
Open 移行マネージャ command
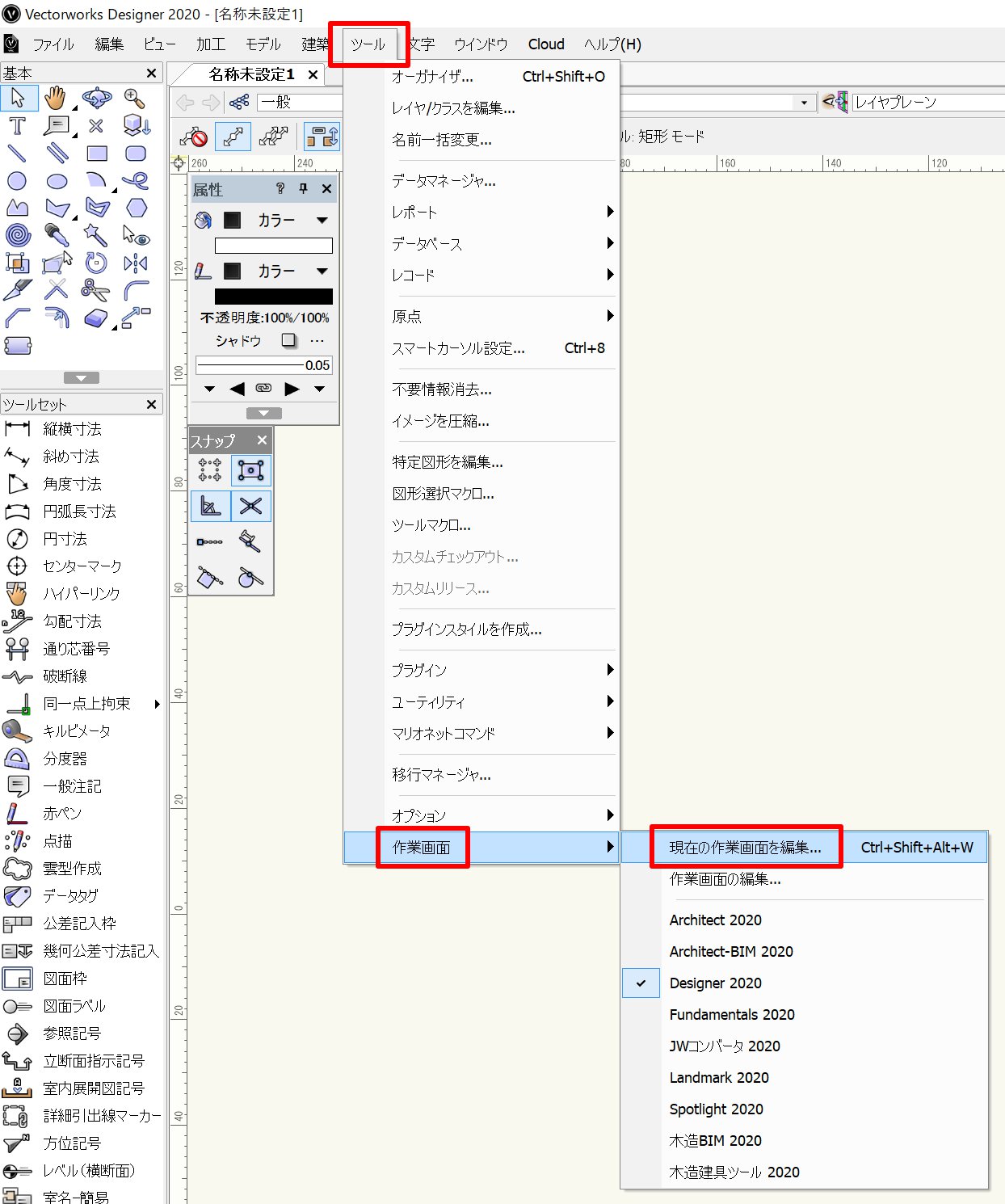click(481, 775)
